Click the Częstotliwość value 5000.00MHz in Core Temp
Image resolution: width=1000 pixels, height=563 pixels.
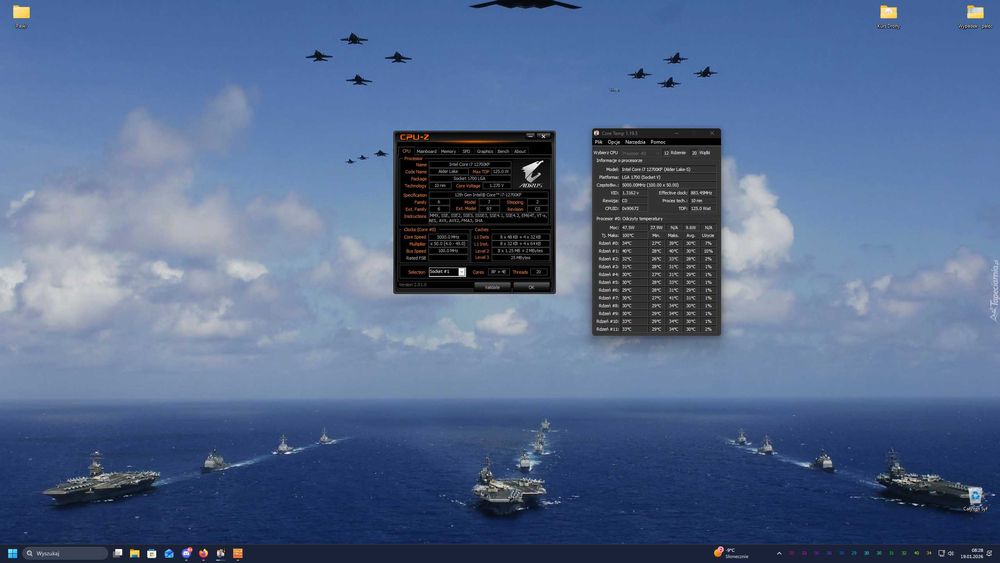coord(668,185)
